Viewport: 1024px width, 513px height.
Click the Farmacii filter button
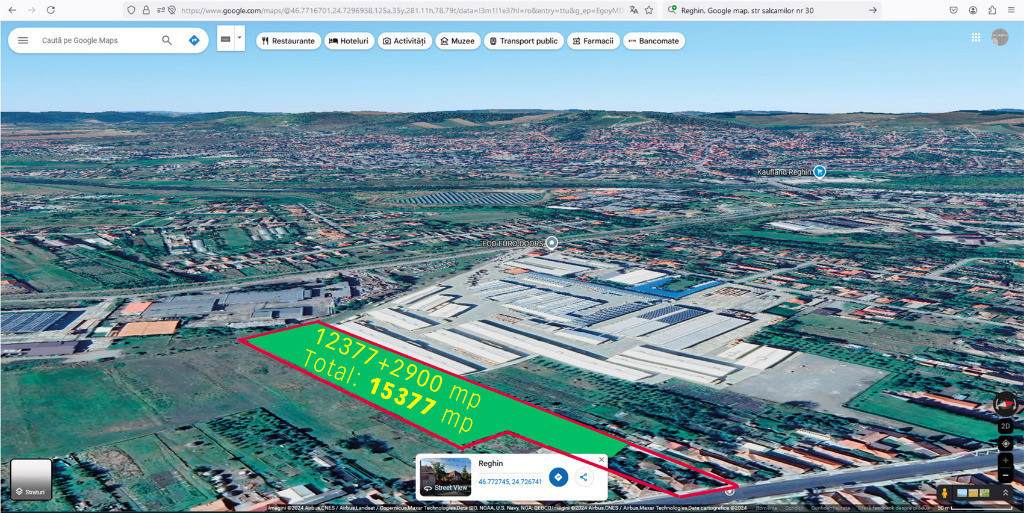click(x=592, y=41)
